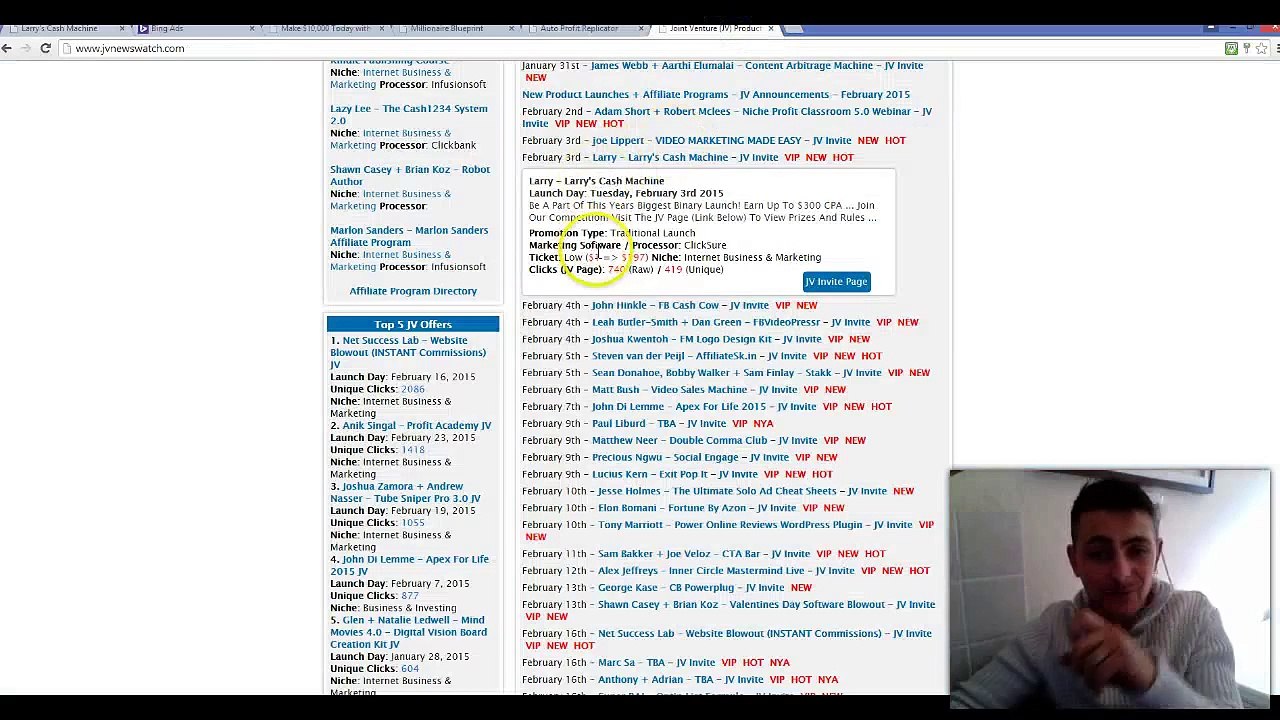Switch to the Bing Ads tab
This screenshot has width=1280, height=720.
tap(195, 28)
